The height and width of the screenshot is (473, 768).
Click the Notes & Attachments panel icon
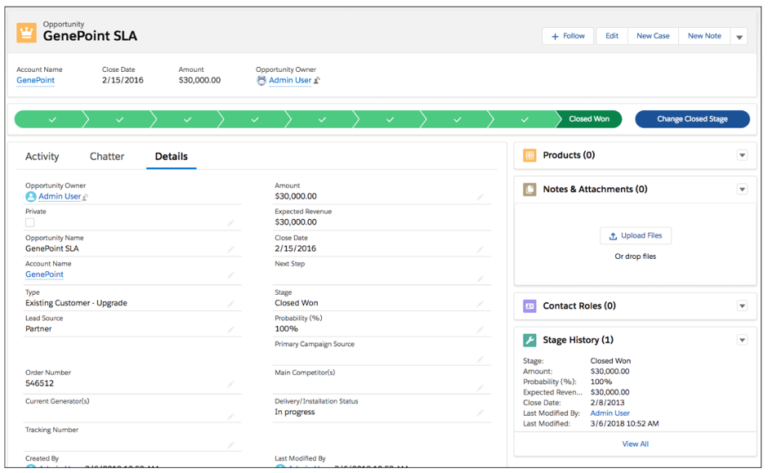(x=529, y=189)
